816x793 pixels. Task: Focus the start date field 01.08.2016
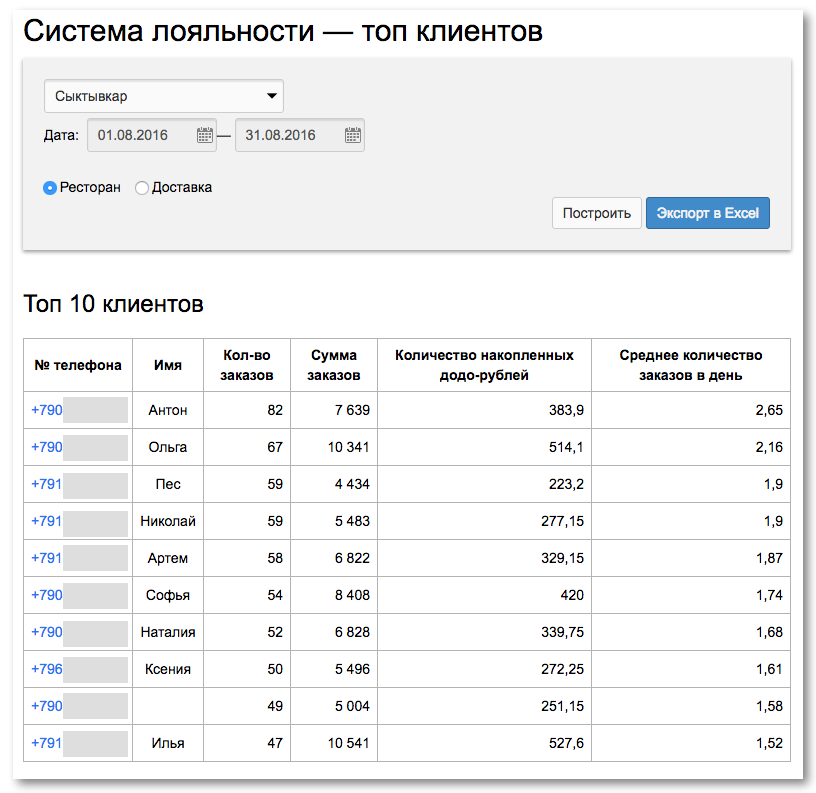tap(152, 135)
